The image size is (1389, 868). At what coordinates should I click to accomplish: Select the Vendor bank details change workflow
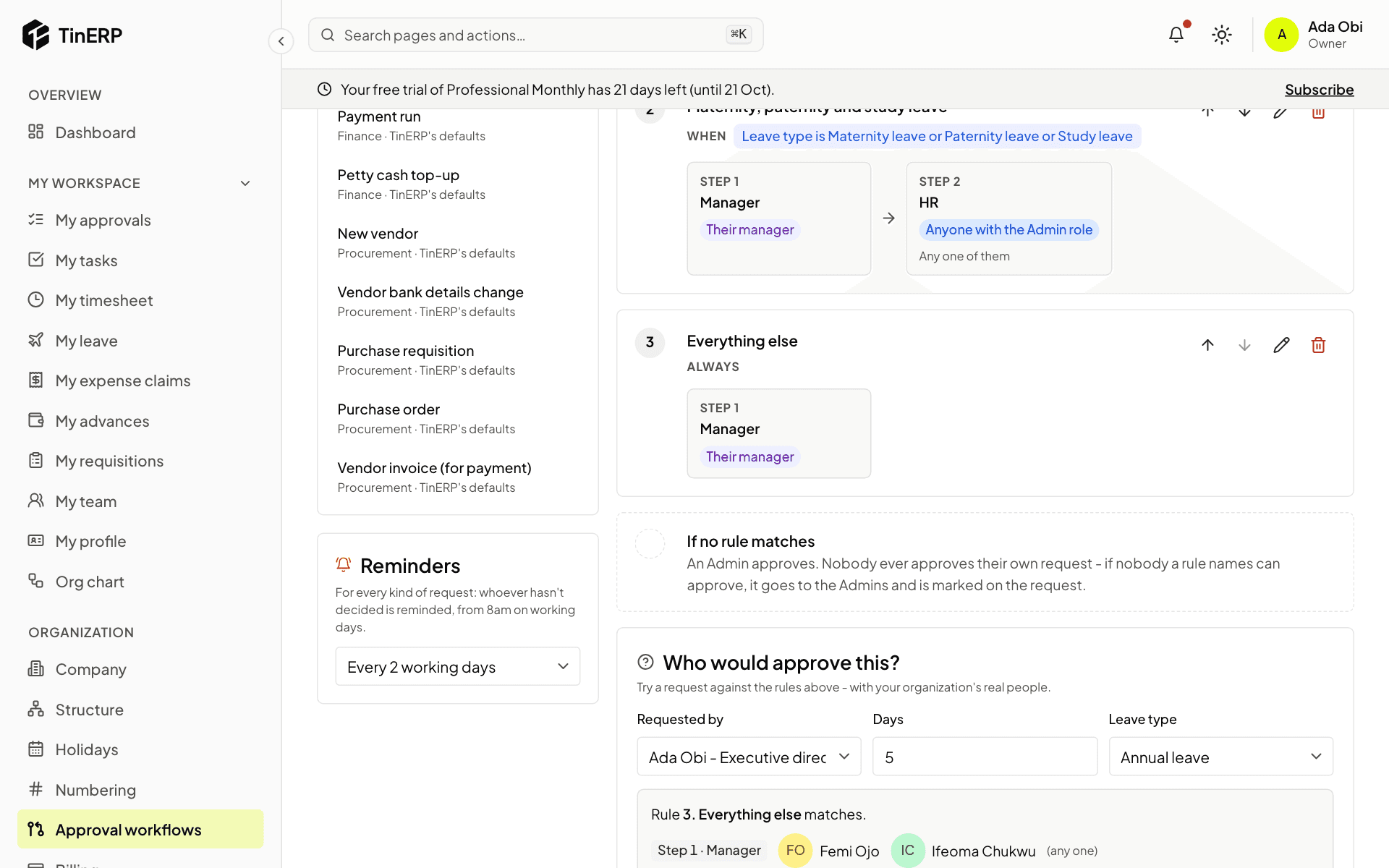[x=458, y=302]
